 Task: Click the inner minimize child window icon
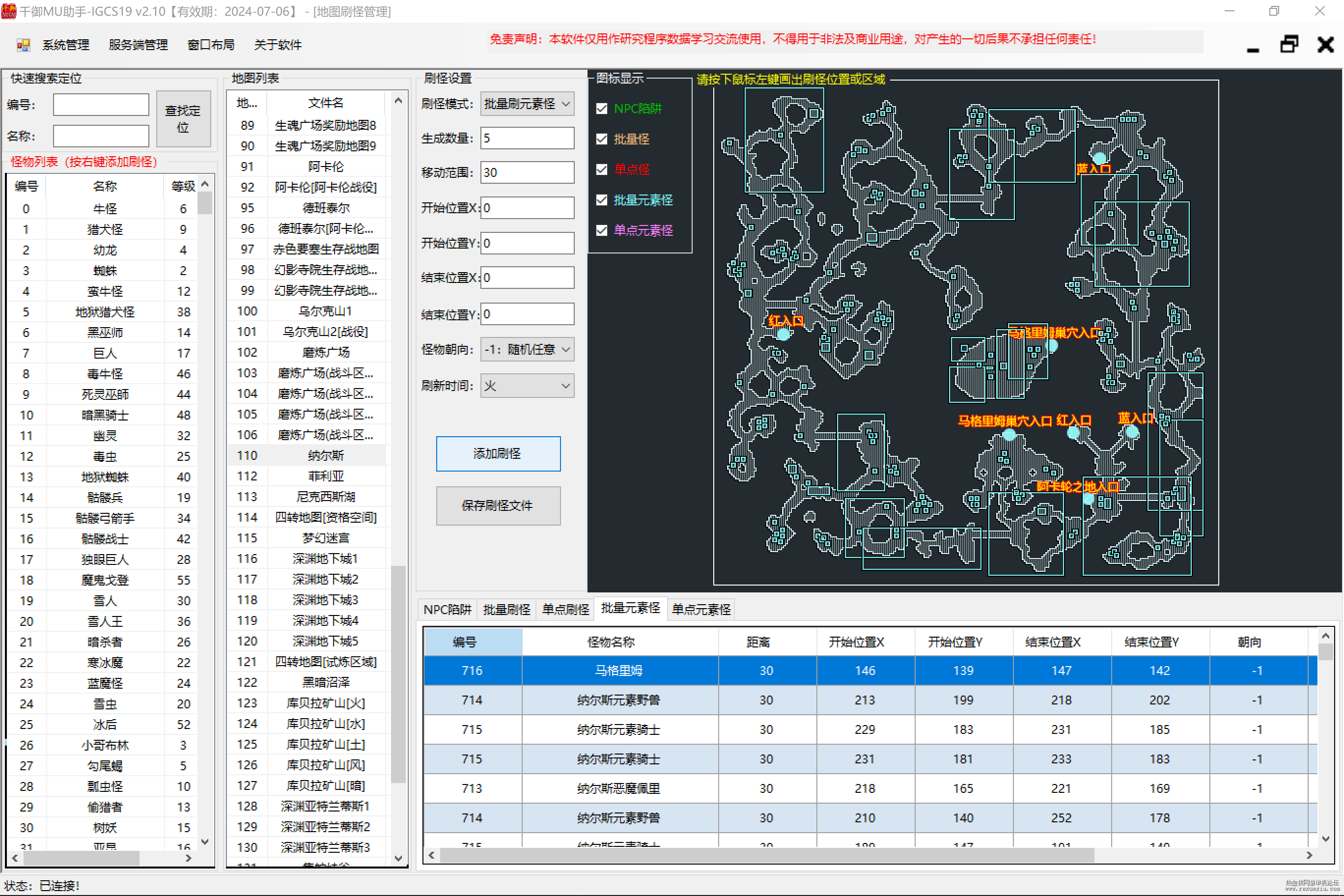(1253, 50)
